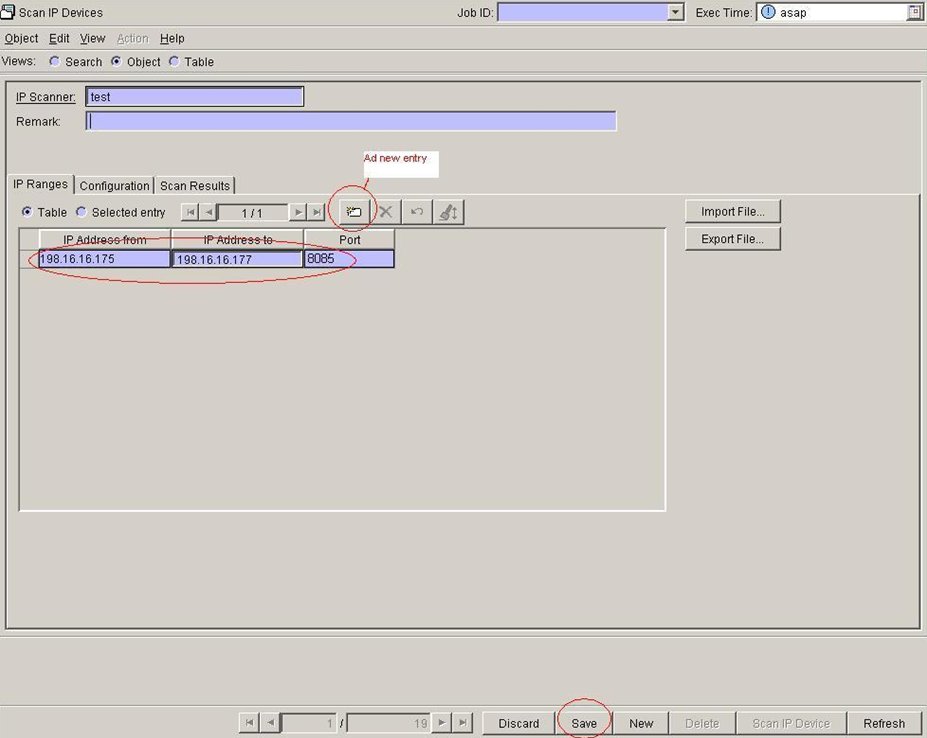Click the delete entry X icon

click(x=385, y=212)
